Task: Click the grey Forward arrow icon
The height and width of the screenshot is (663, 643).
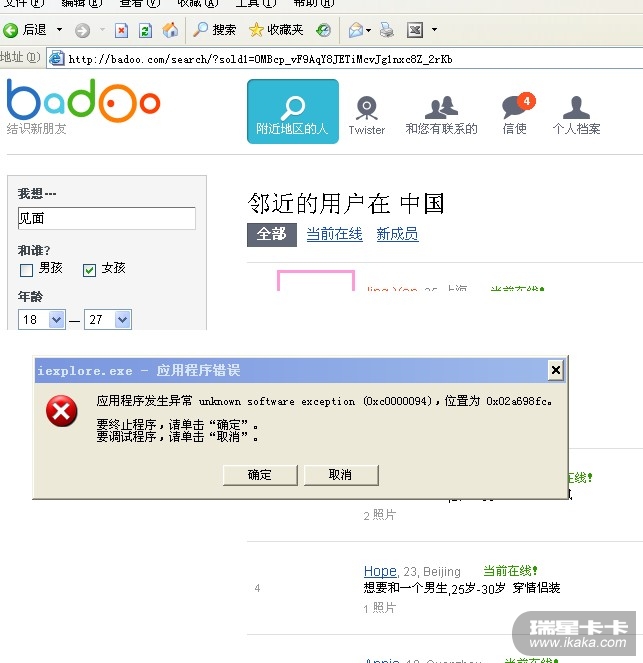Action: pyautogui.click(x=82, y=30)
